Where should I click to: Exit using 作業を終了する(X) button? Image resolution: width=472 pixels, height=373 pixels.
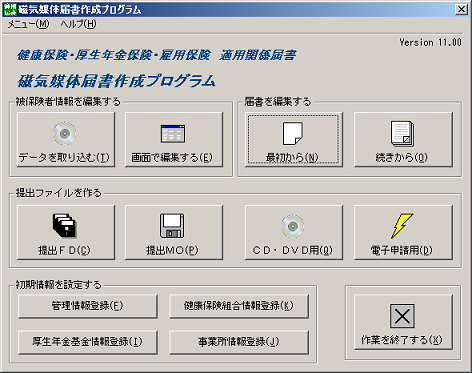click(x=403, y=322)
